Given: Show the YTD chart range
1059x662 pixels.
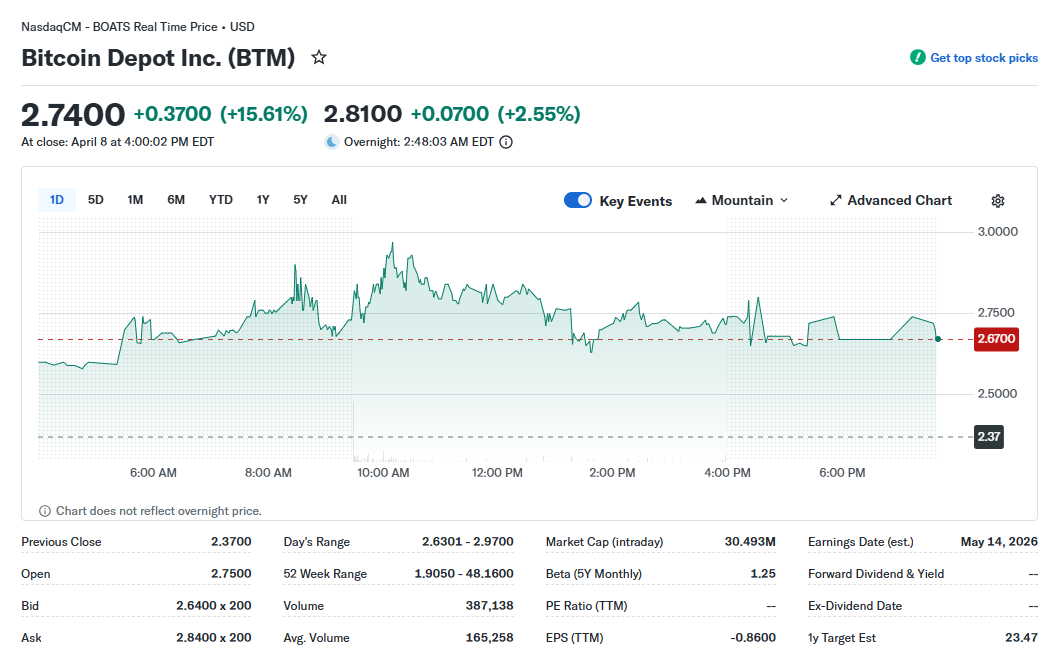Looking at the screenshot, I should click(x=221, y=200).
